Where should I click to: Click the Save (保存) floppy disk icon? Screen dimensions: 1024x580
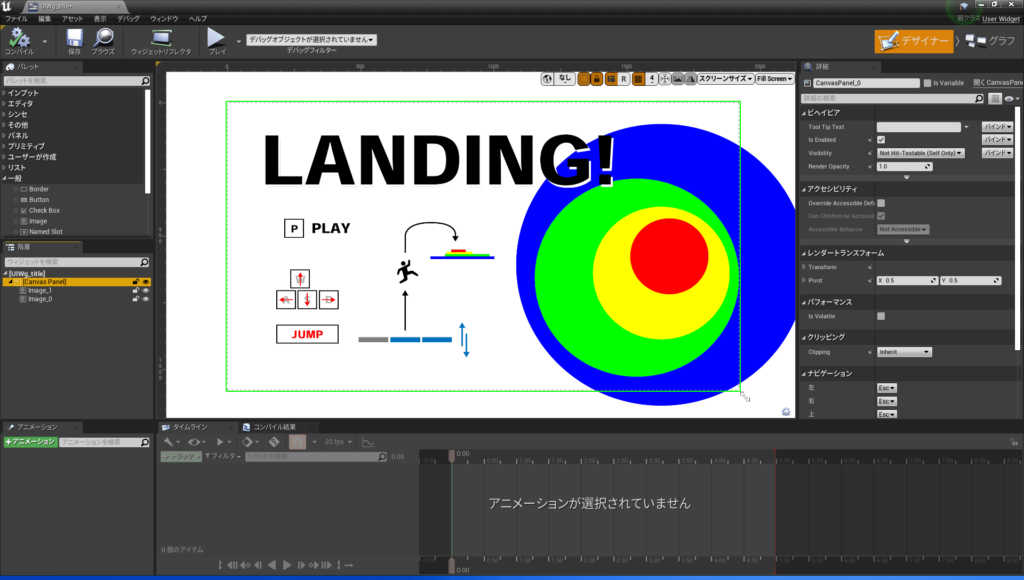point(74,38)
